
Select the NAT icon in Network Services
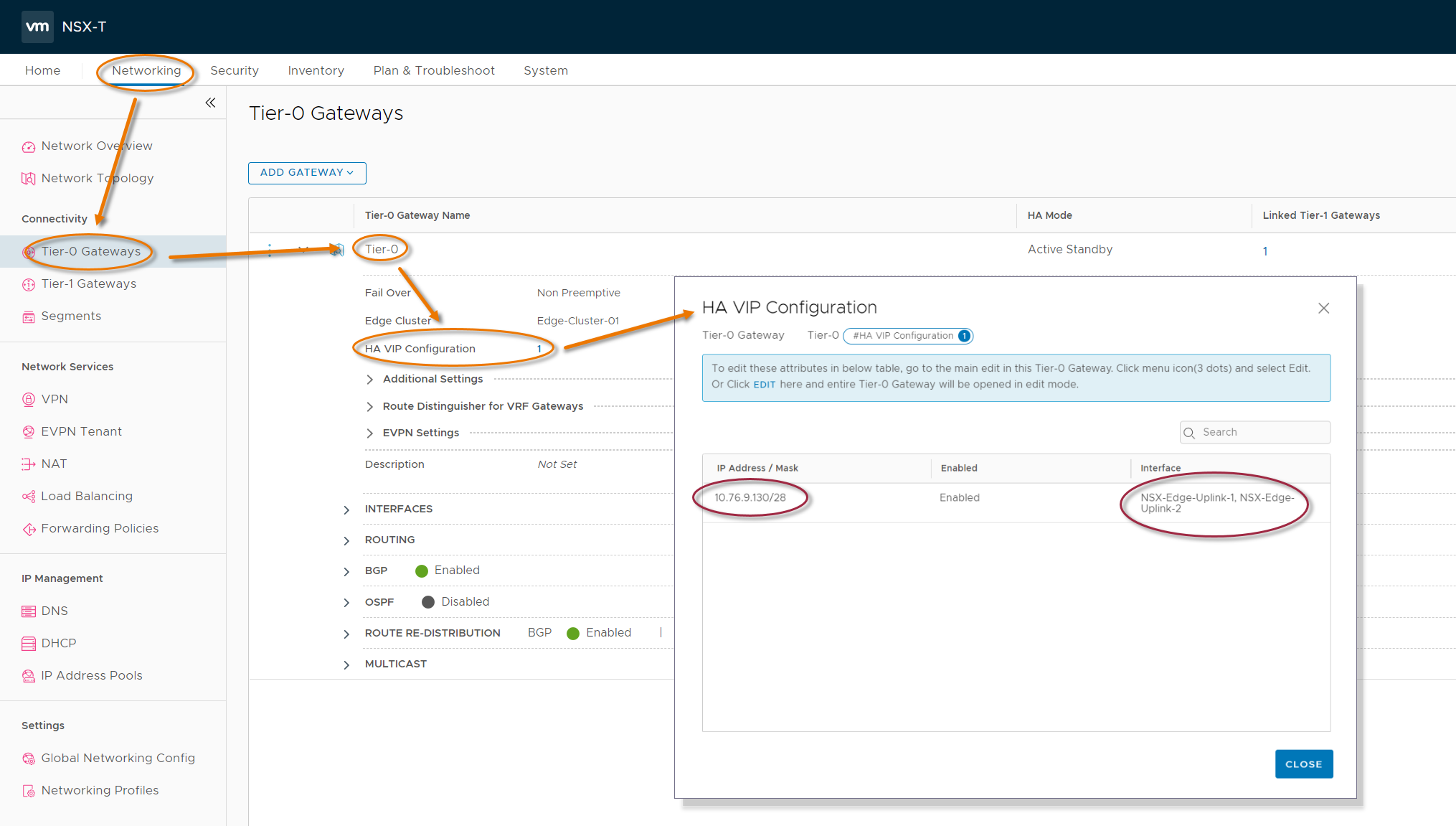(x=29, y=464)
